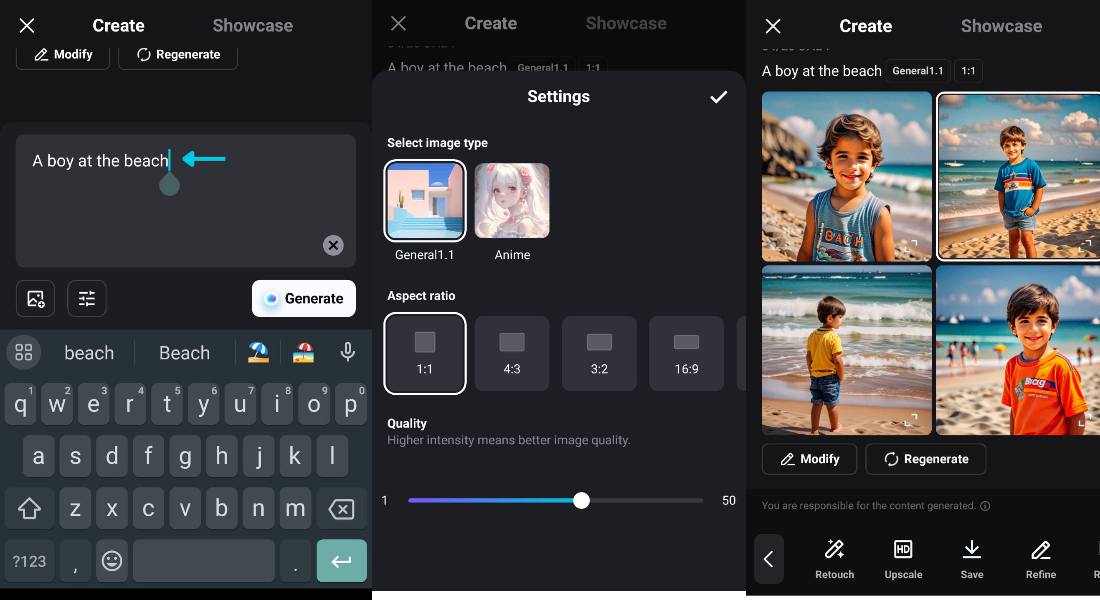
Task: Open the boy in grey tank top image
Action: point(847,177)
